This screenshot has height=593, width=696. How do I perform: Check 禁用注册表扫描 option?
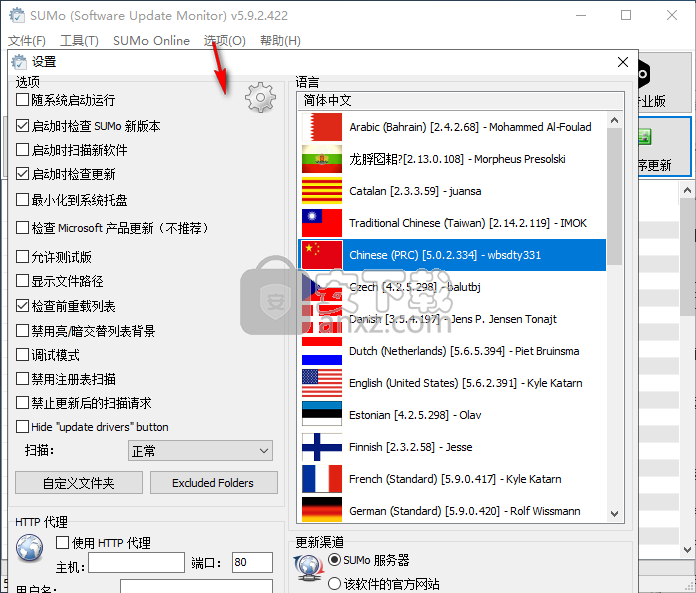[22, 379]
